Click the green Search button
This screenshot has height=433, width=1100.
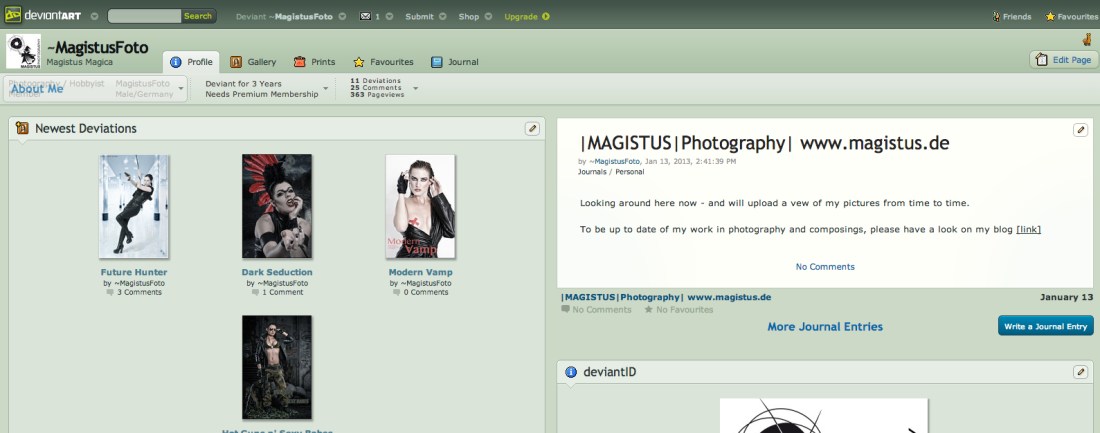198,16
